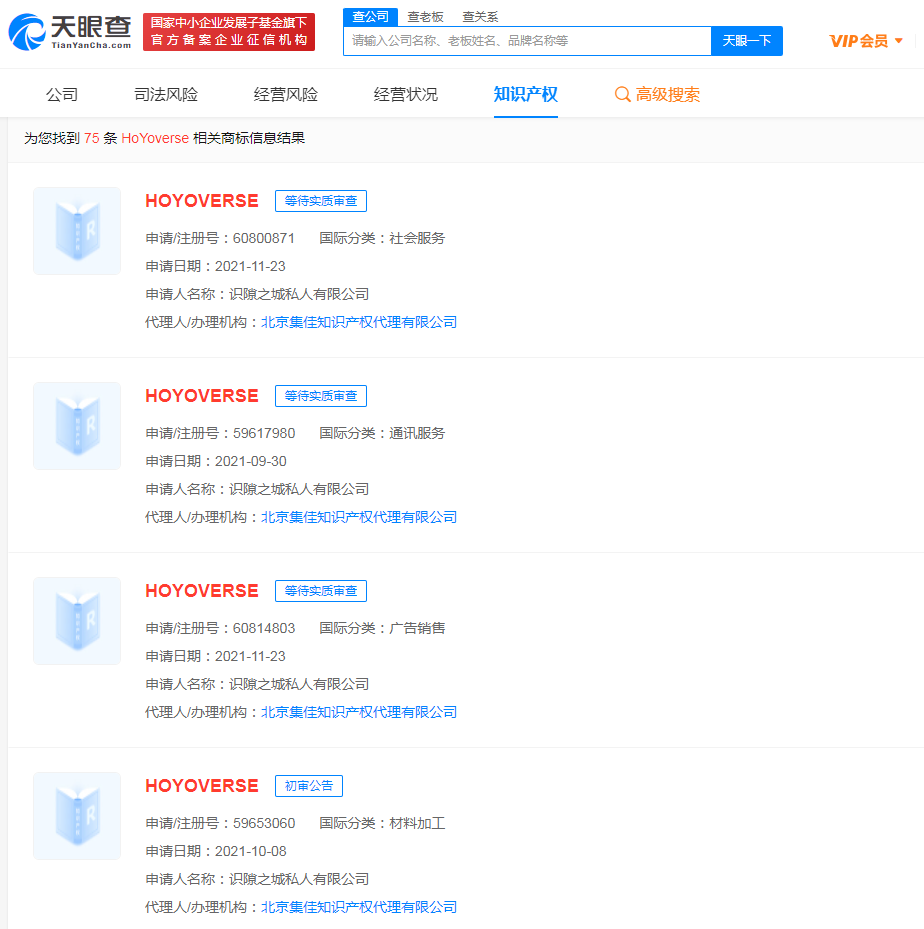Image resolution: width=924 pixels, height=929 pixels.
Task: Click 国际分类：通讯服务 text
Action: (382, 433)
